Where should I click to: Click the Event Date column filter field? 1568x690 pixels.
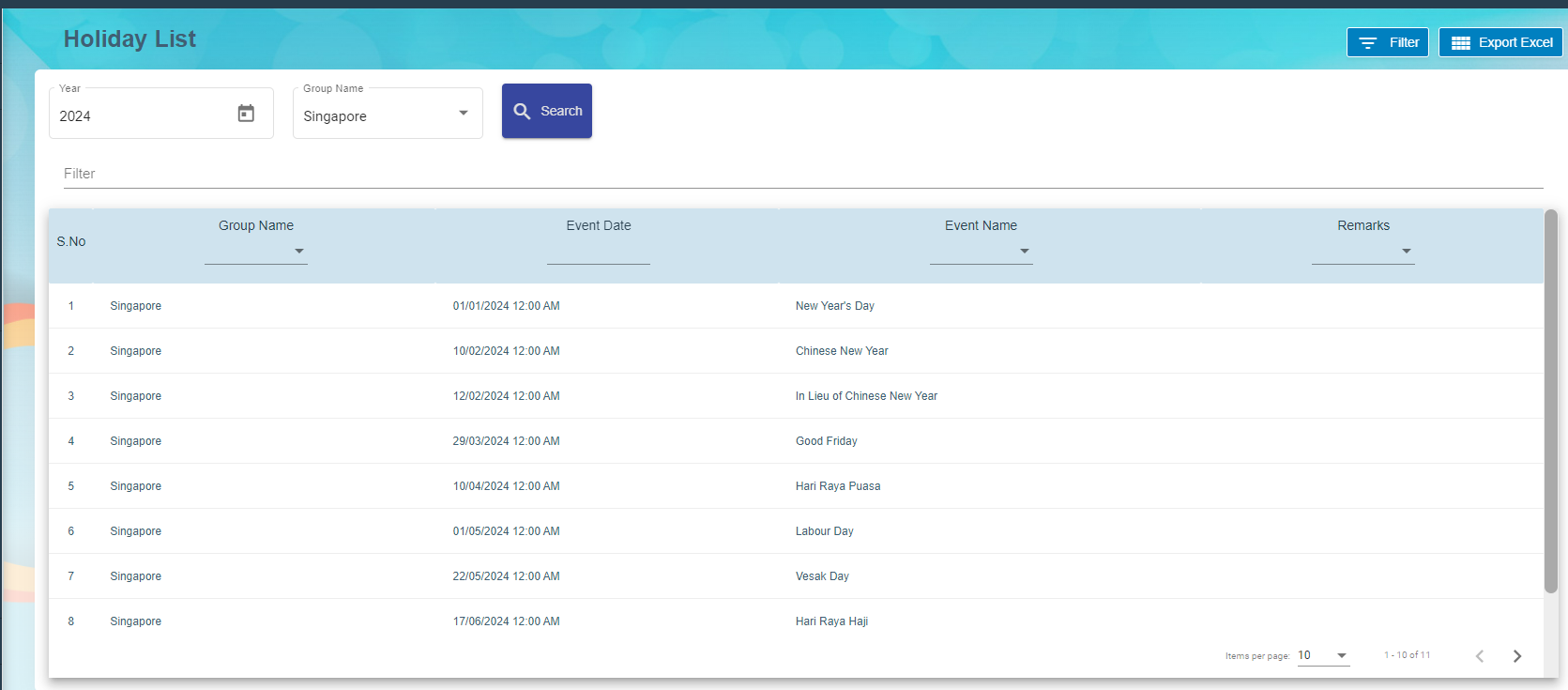[x=598, y=252]
